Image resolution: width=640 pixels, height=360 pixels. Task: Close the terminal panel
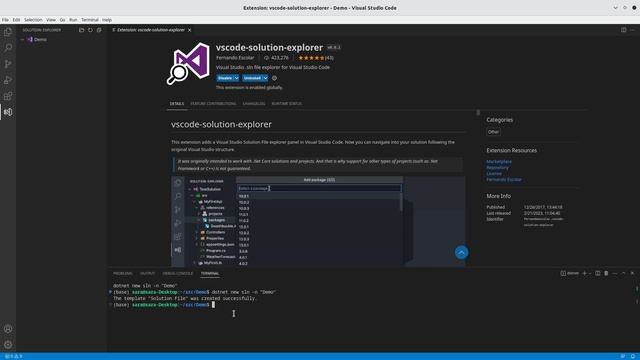click(632, 273)
